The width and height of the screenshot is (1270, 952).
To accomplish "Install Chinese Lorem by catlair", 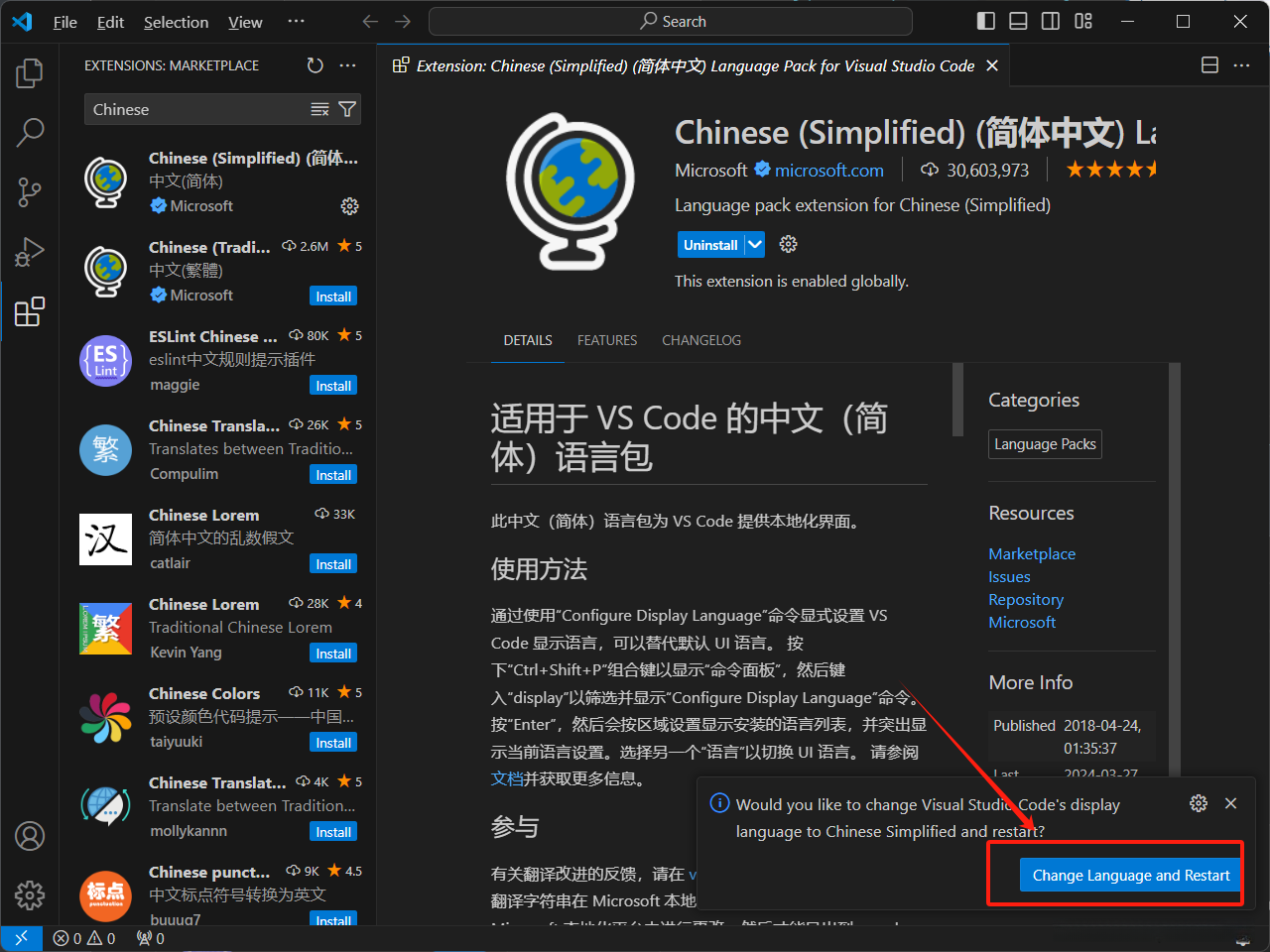I will [x=333, y=564].
